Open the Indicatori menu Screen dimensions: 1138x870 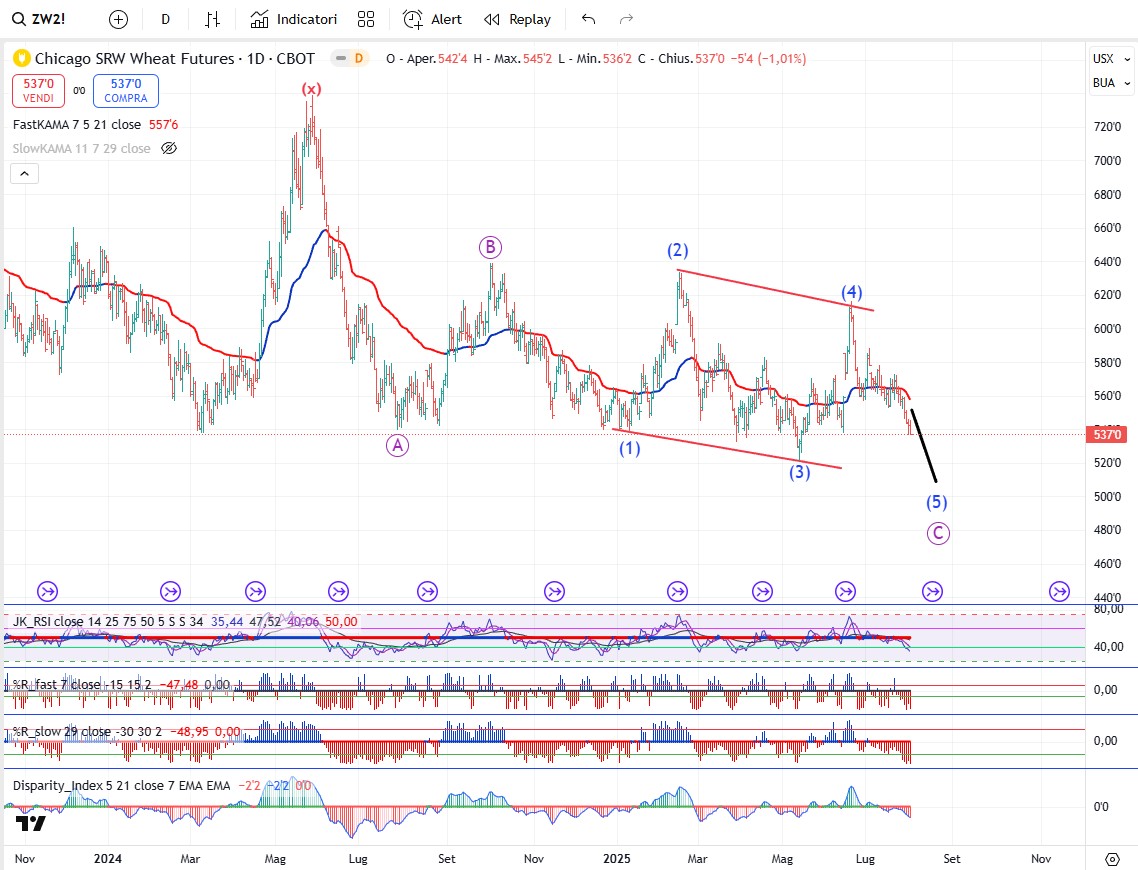tap(294, 19)
